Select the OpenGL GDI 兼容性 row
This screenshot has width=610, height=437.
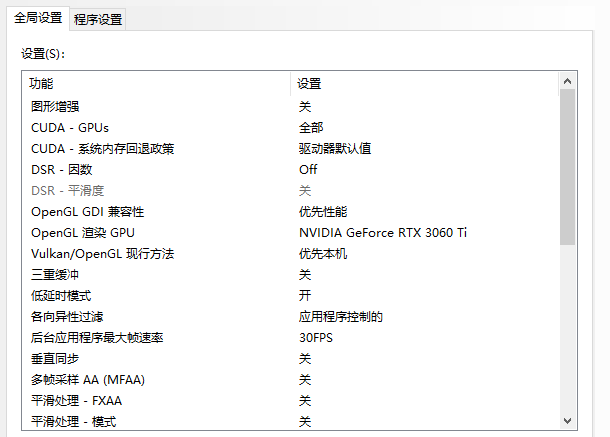(88, 211)
